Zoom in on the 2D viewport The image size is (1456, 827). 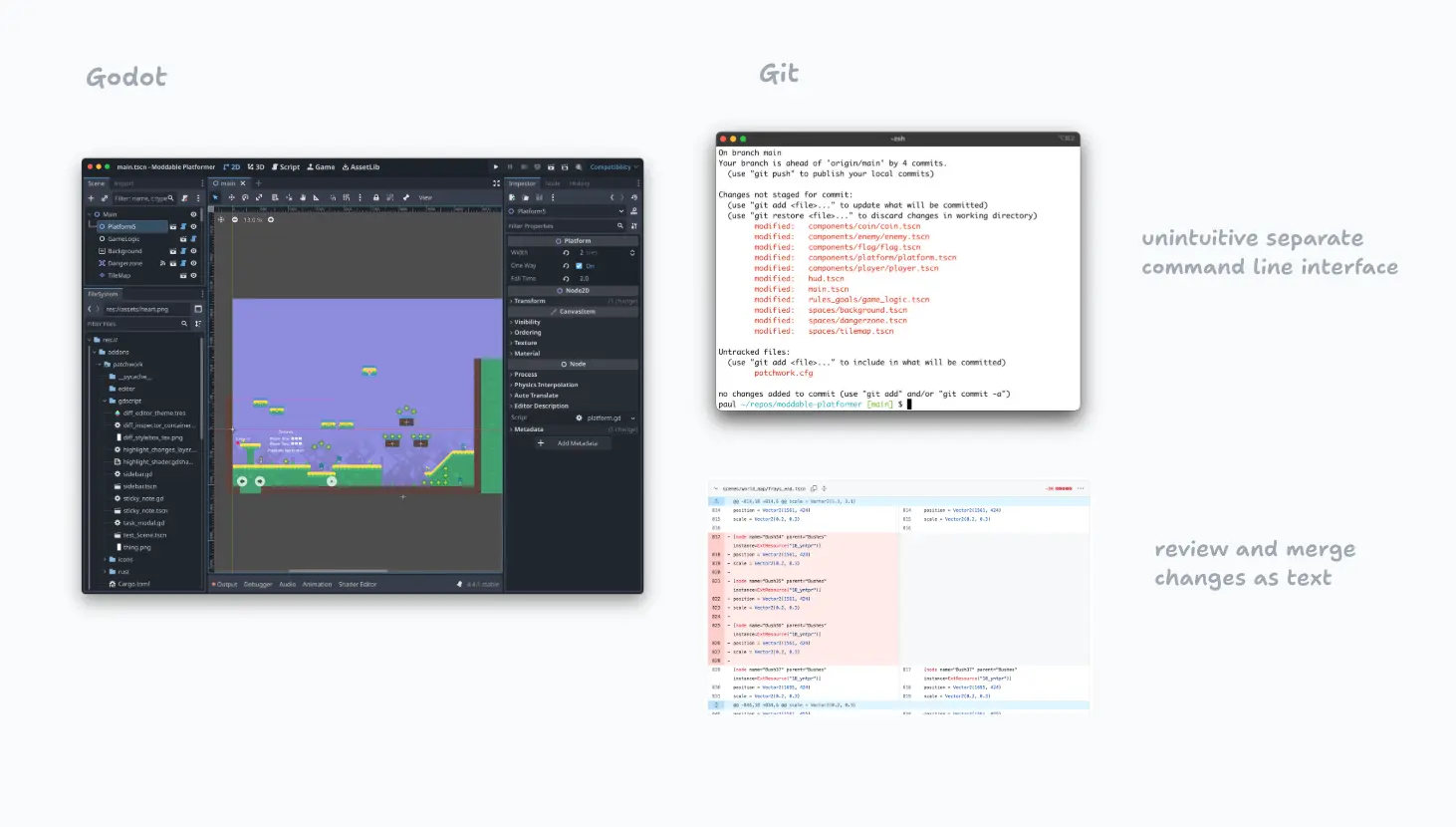coord(270,219)
